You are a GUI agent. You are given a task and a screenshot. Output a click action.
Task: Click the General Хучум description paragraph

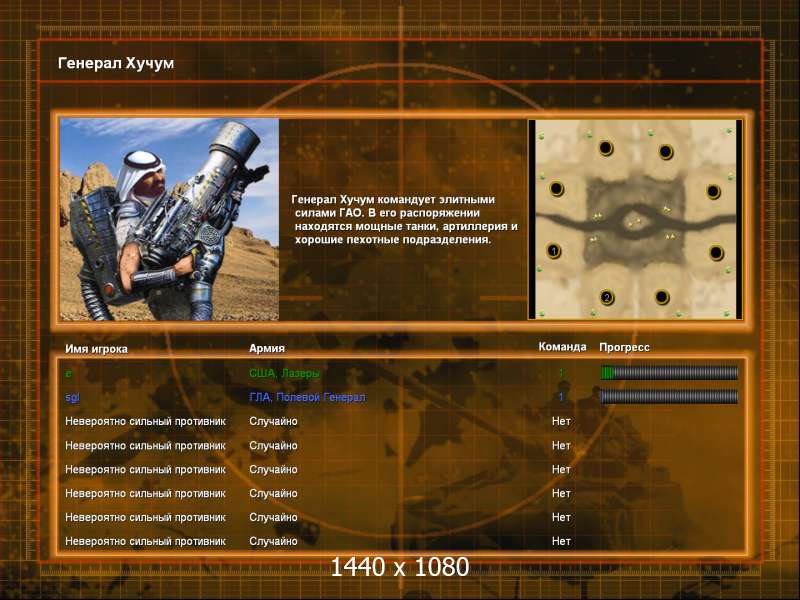point(405,219)
